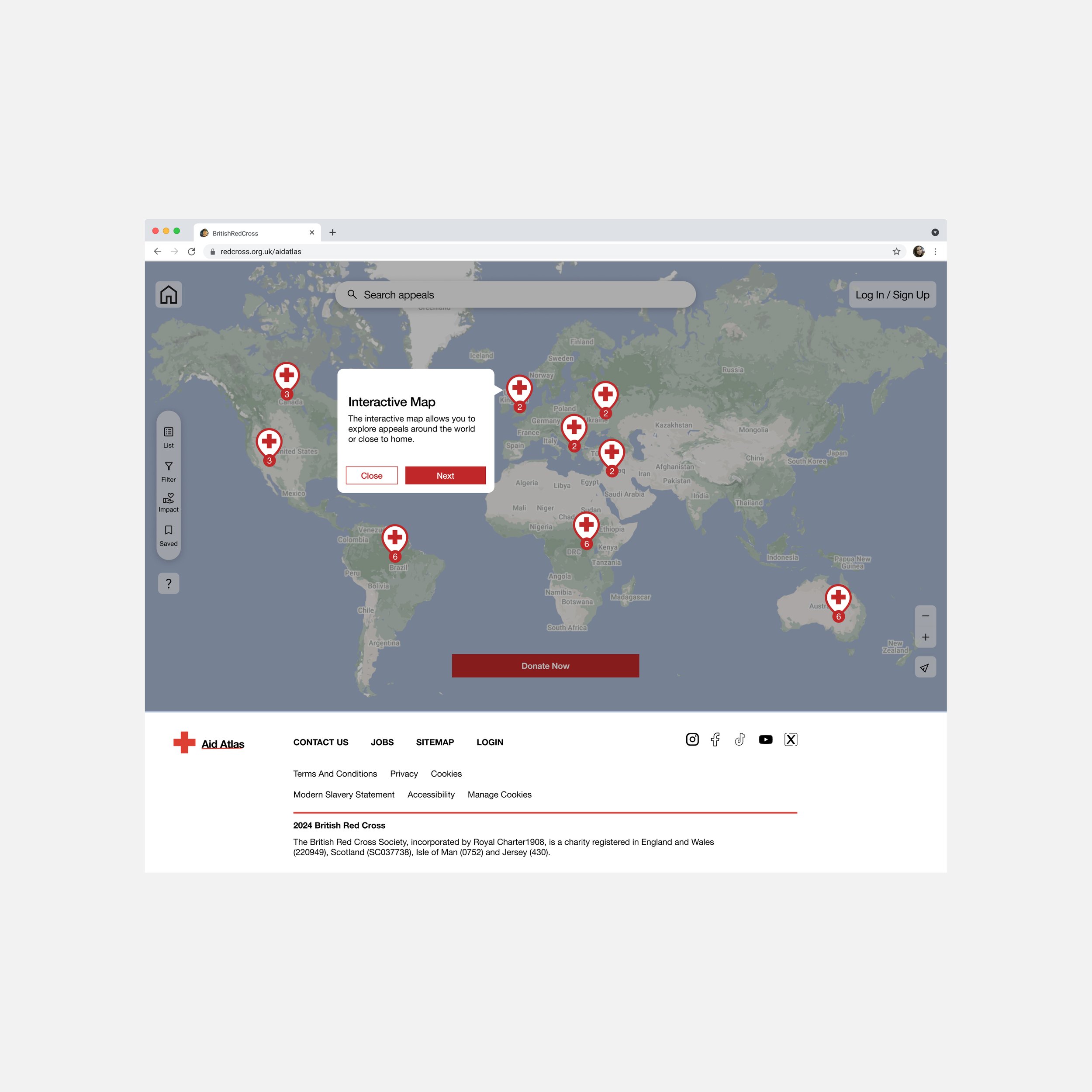Show Saved appeals
The height and width of the screenshot is (1092, 1092).
click(169, 535)
